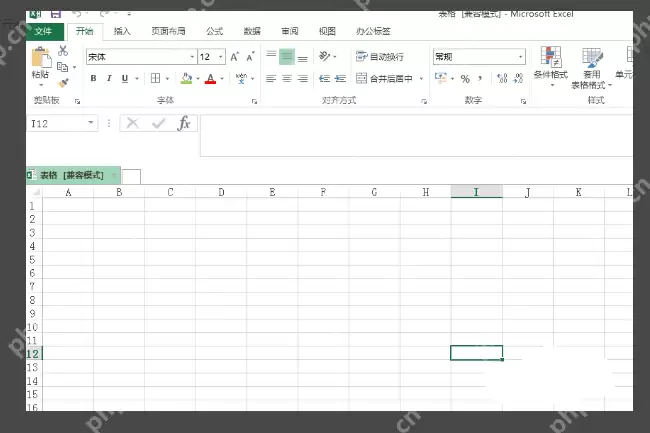
Task: Toggle Italic formatting
Action: pos(109,78)
